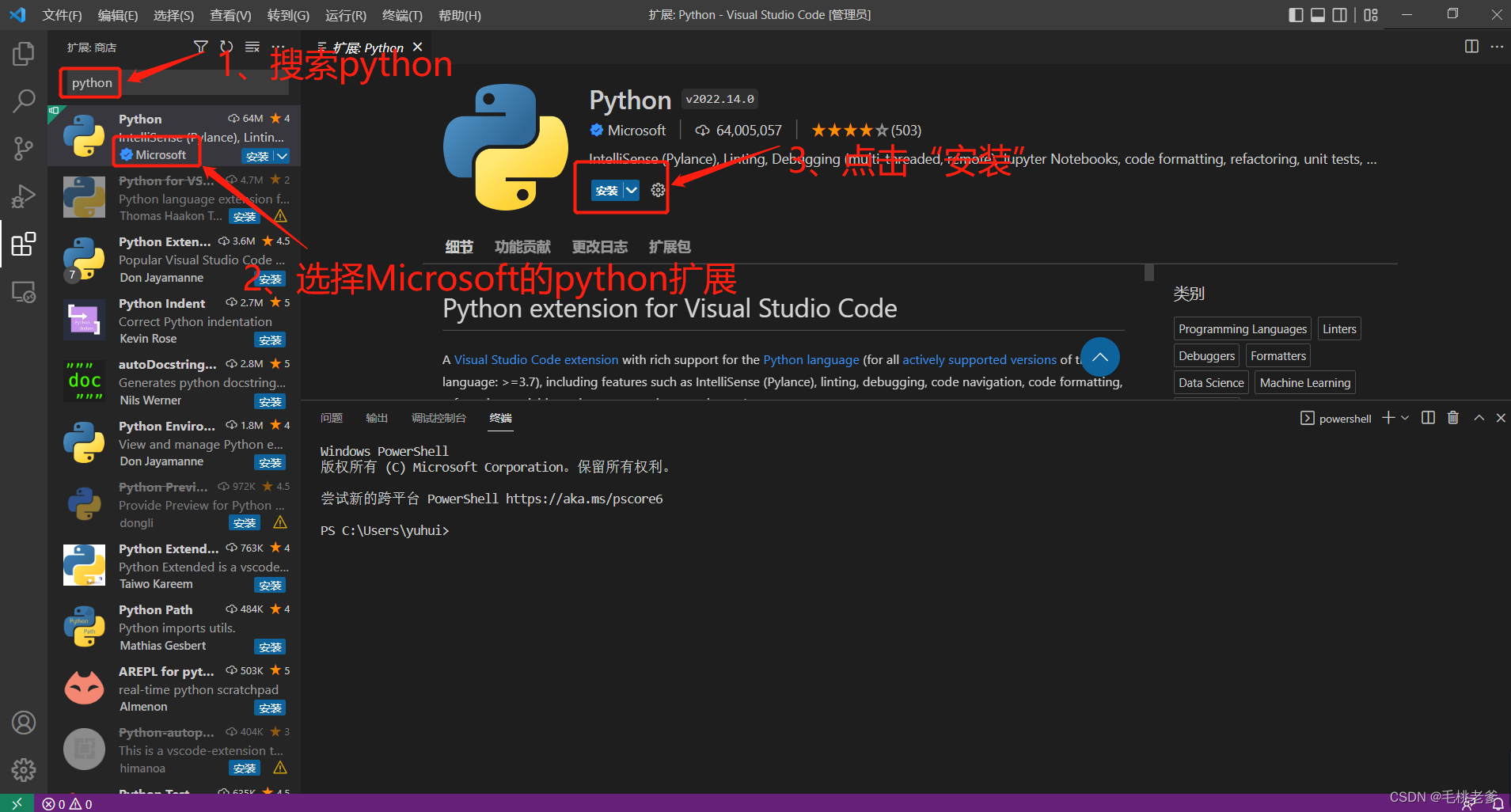1511x812 pixels.
Task: Open the 转到(G) menu
Action: 288,15
